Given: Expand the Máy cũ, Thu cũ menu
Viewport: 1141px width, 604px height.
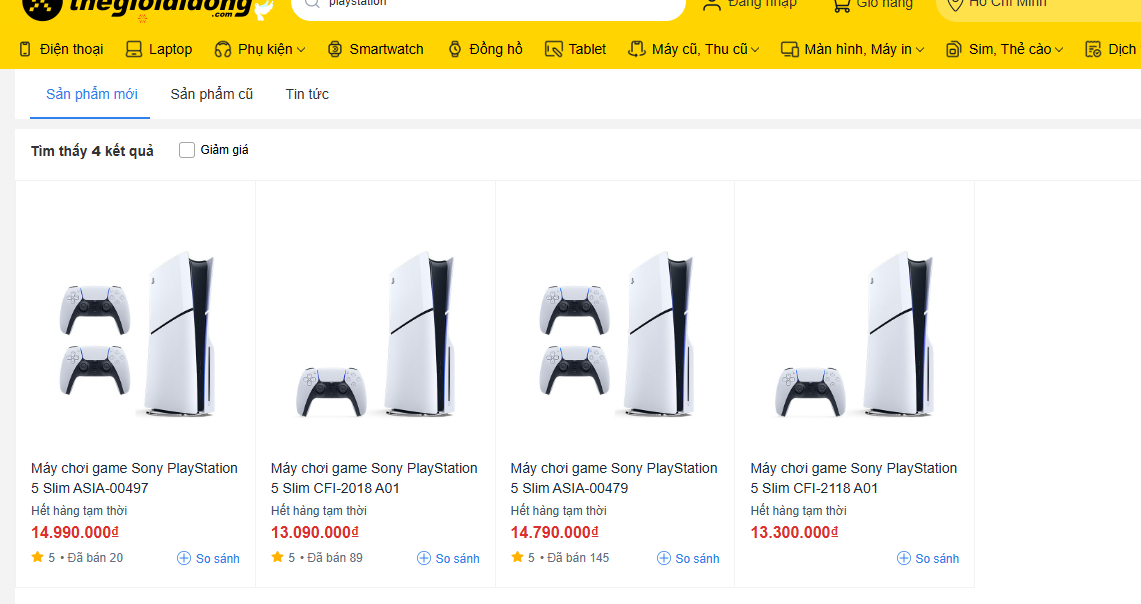Looking at the screenshot, I should coord(755,49).
